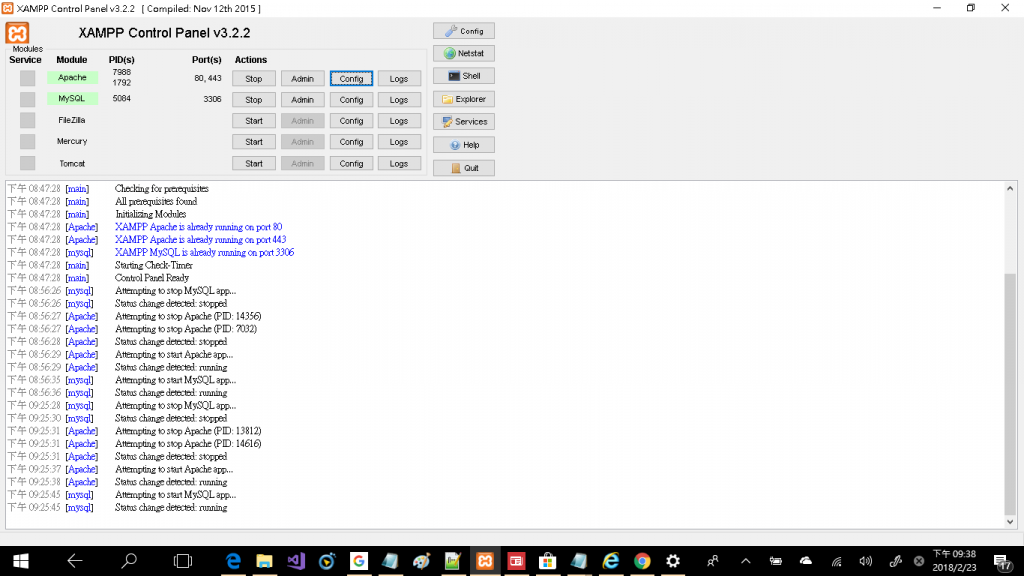Quit the XAMPP Control Panel

(x=464, y=168)
